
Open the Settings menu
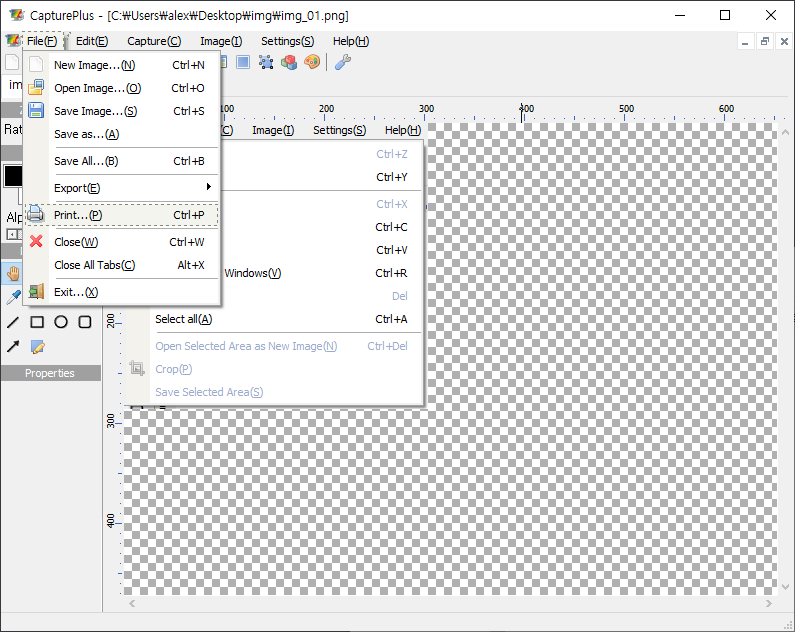287,41
